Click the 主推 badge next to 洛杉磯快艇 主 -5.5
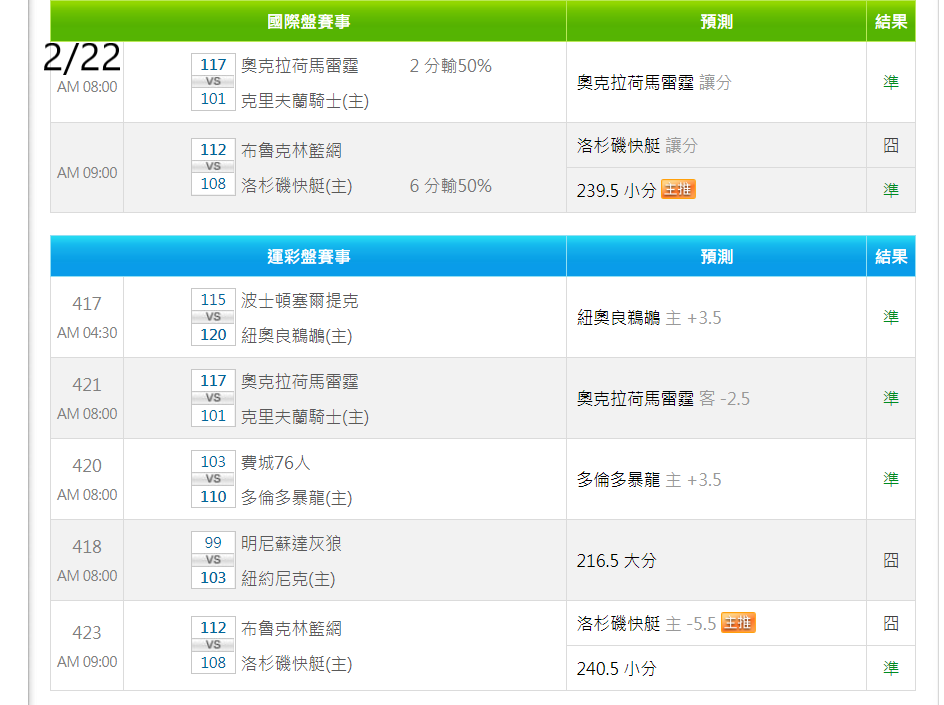The image size is (944, 705). [738, 623]
